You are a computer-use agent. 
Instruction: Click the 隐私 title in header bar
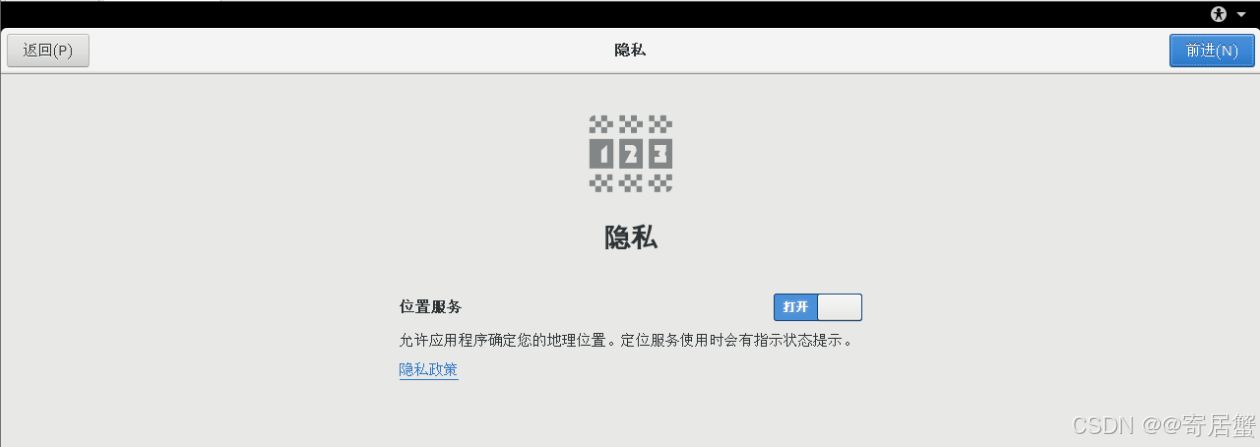(630, 50)
